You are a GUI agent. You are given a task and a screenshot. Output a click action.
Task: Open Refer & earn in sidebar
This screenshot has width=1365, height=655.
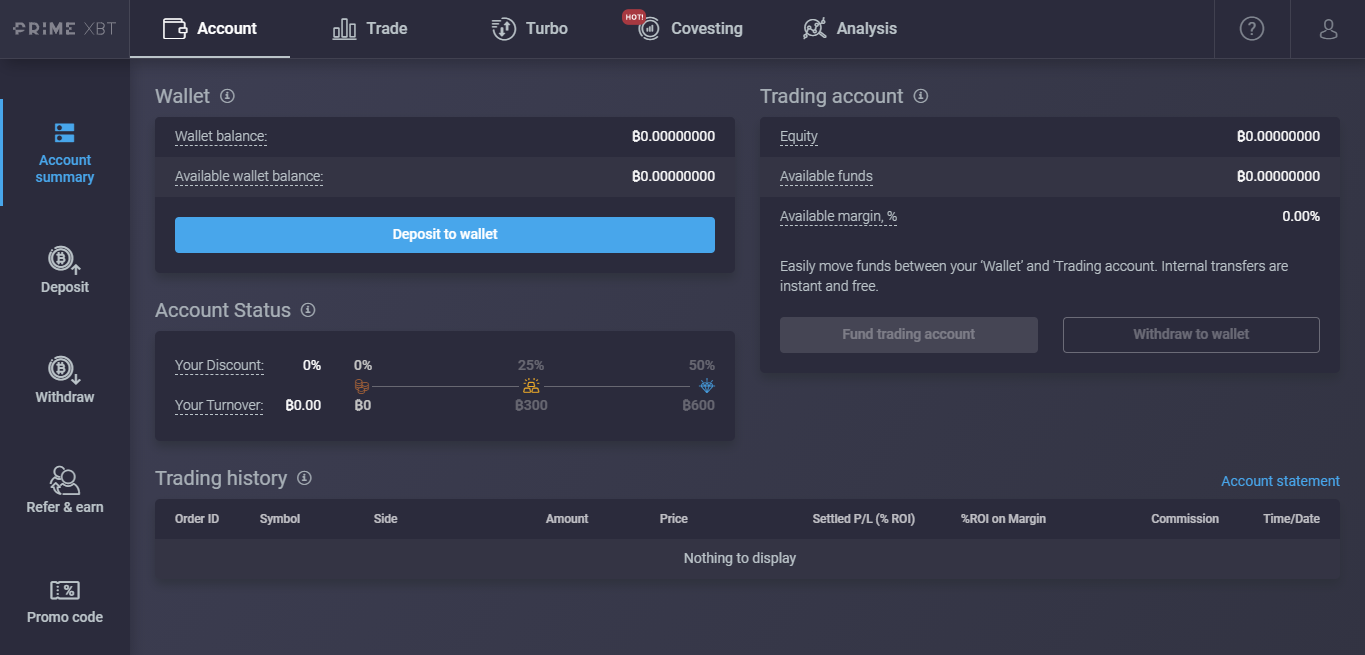click(x=65, y=491)
